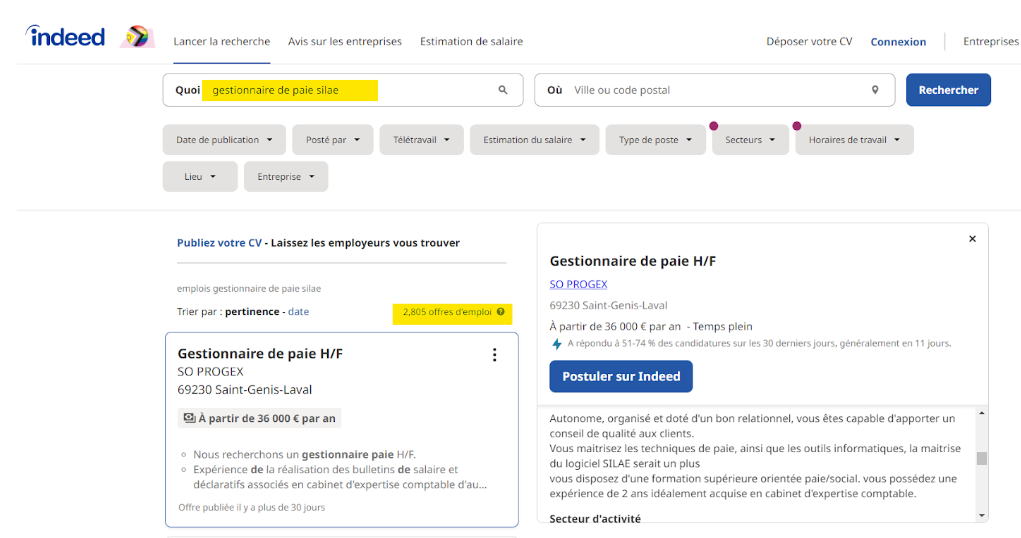Expand the Type de poste filter
1021x538 pixels.
656,139
